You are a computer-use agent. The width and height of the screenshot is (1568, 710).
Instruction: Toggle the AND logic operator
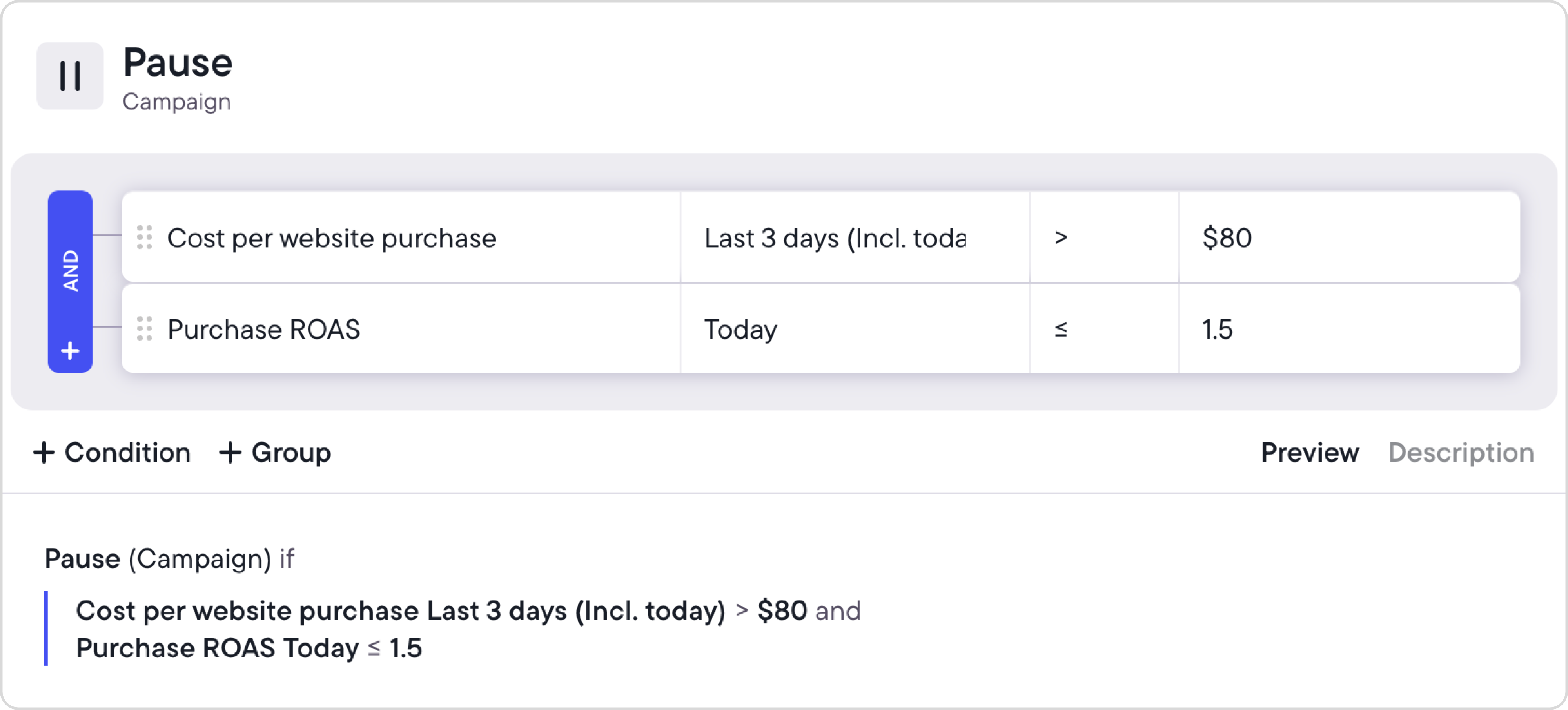(70, 271)
